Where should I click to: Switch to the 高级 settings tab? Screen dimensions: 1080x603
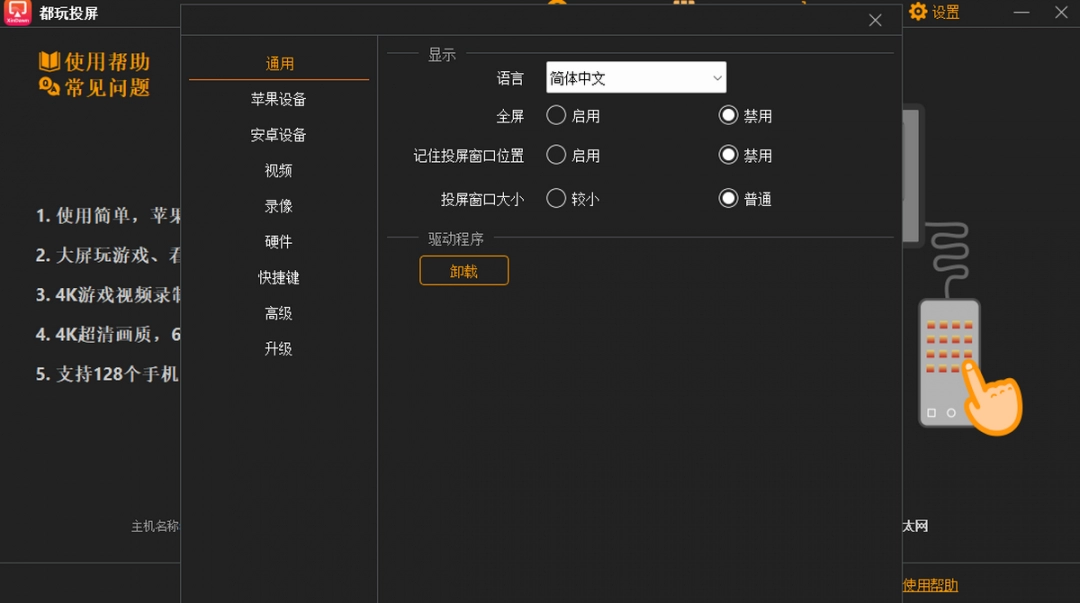tap(278, 313)
